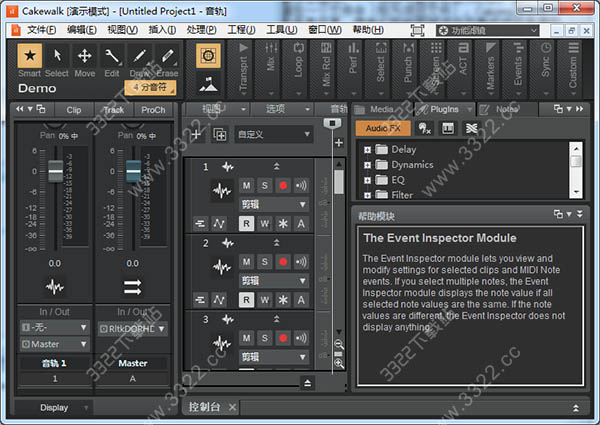This screenshot has width=600, height=425.
Task: Pick the Move tool
Action: coord(85,56)
